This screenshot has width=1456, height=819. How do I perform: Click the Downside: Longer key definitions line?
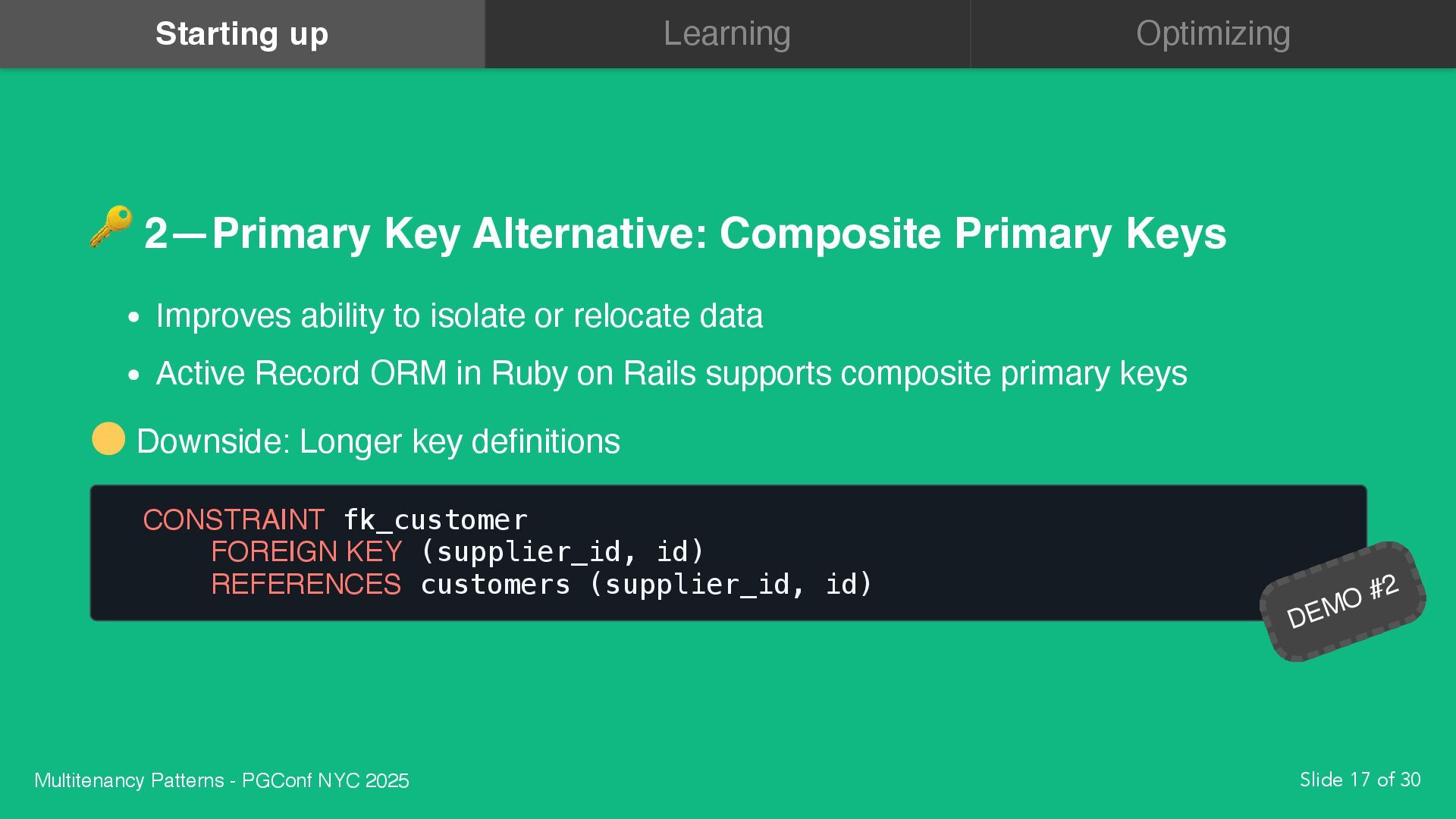click(x=378, y=441)
